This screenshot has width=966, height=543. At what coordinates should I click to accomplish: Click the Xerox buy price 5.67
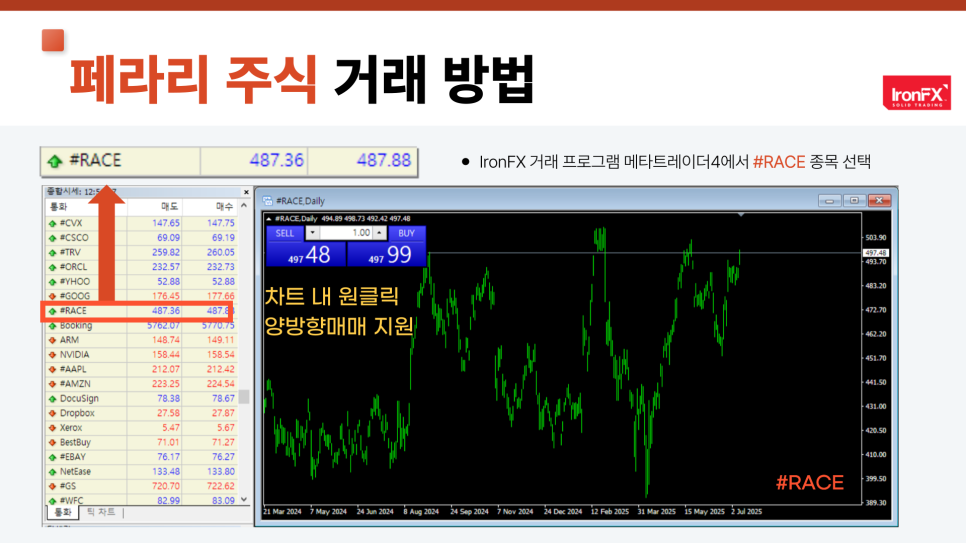[x=225, y=428]
